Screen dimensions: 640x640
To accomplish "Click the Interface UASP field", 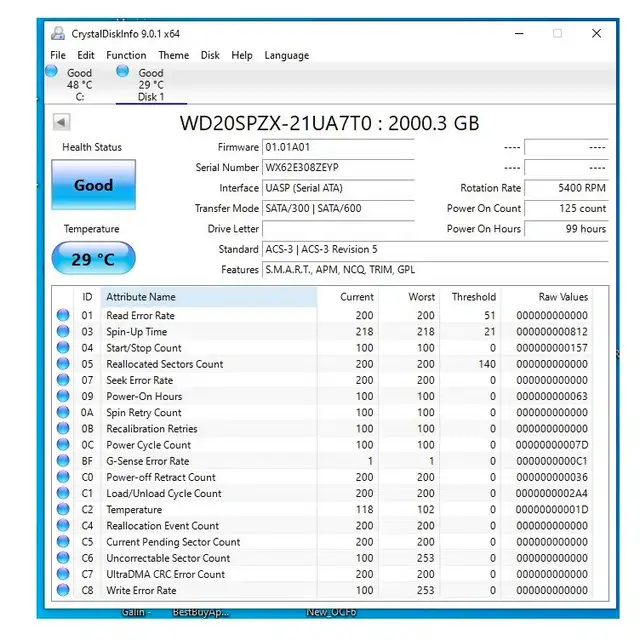I will point(338,188).
